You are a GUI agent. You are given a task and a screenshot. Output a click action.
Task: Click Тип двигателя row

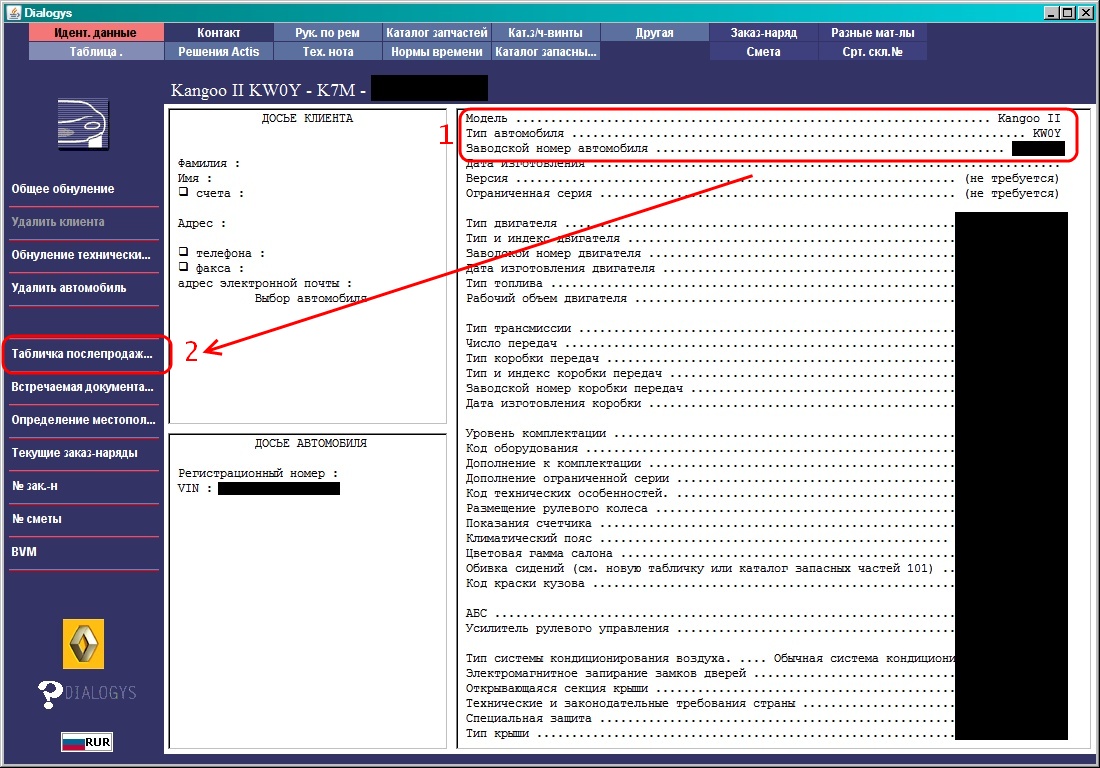[710, 223]
